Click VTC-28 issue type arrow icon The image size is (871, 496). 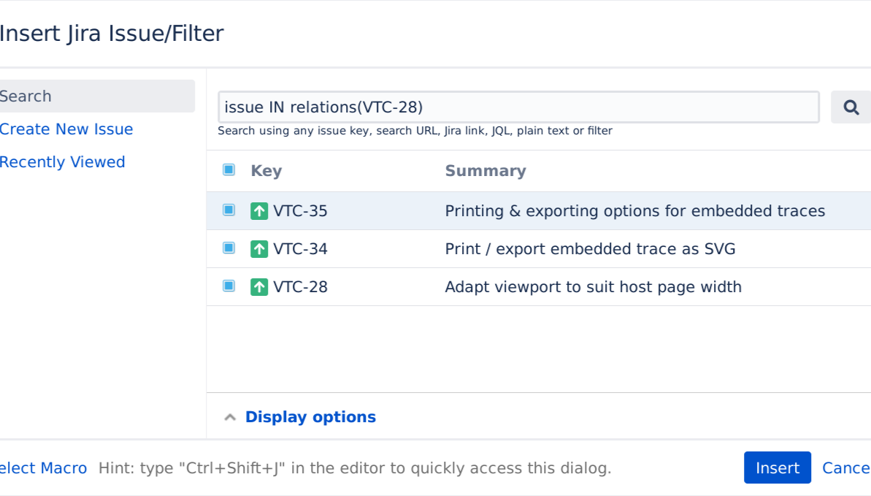pos(259,287)
